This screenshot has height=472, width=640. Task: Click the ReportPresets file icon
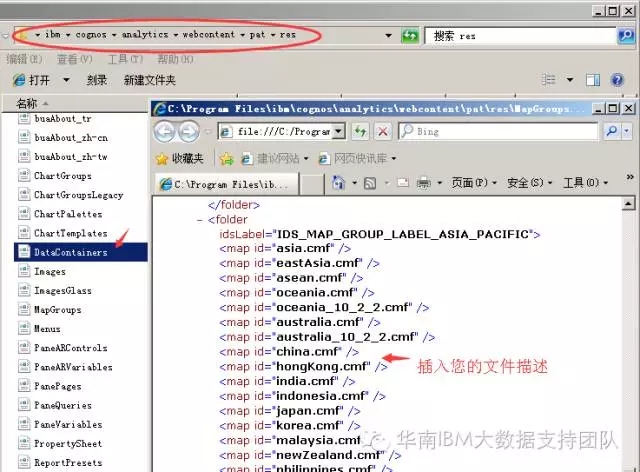click(24, 462)
